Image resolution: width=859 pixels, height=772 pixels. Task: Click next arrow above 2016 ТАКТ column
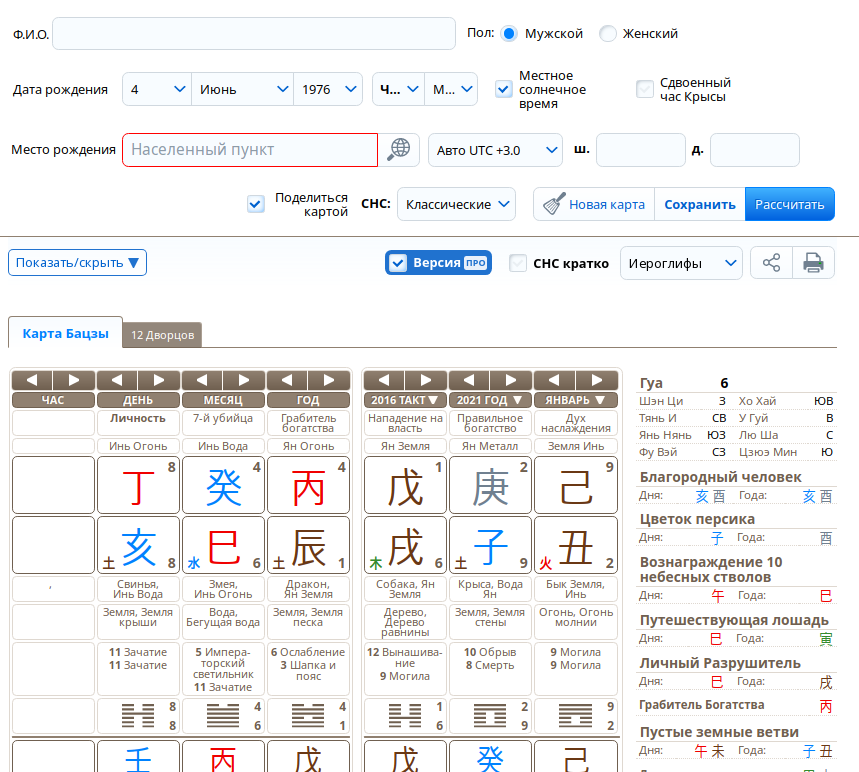click(x=426, y=380)
